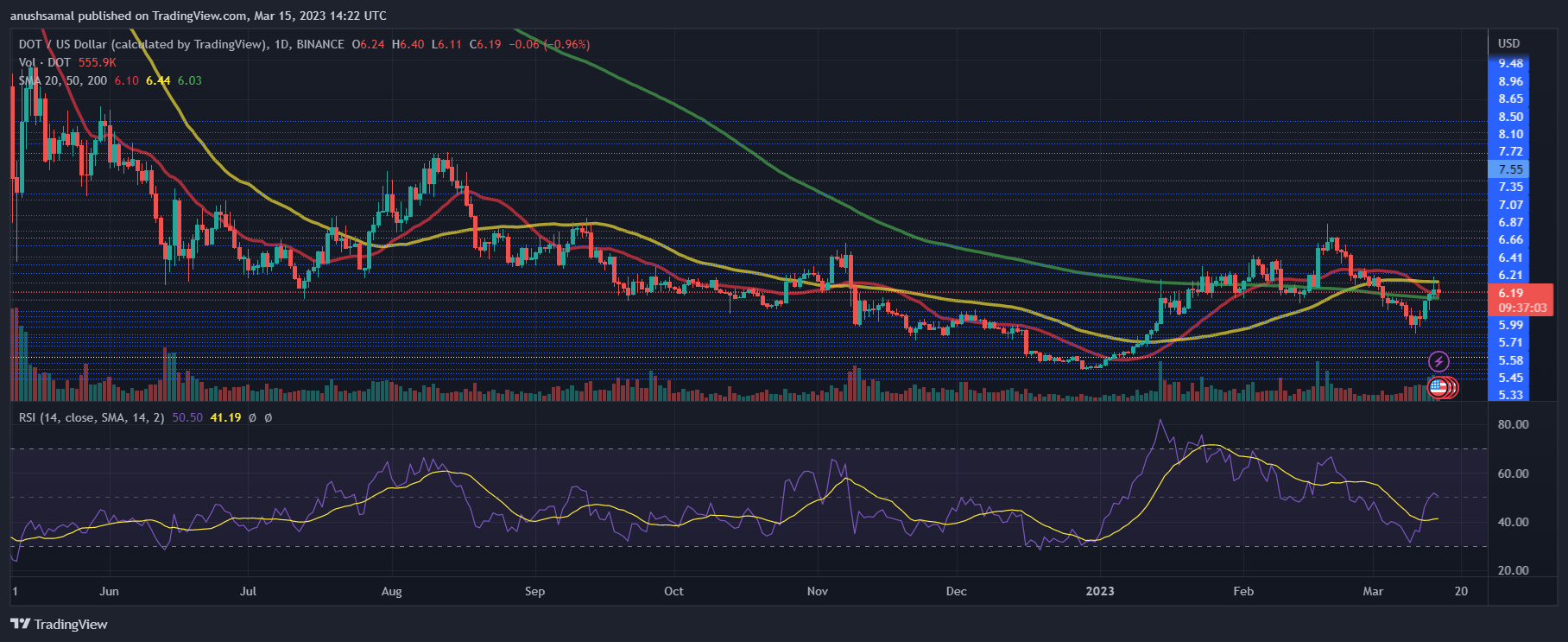Select the RSI indicator legend label
Viewport: 1568px width, 642px height.
click(x=92, y=417)
